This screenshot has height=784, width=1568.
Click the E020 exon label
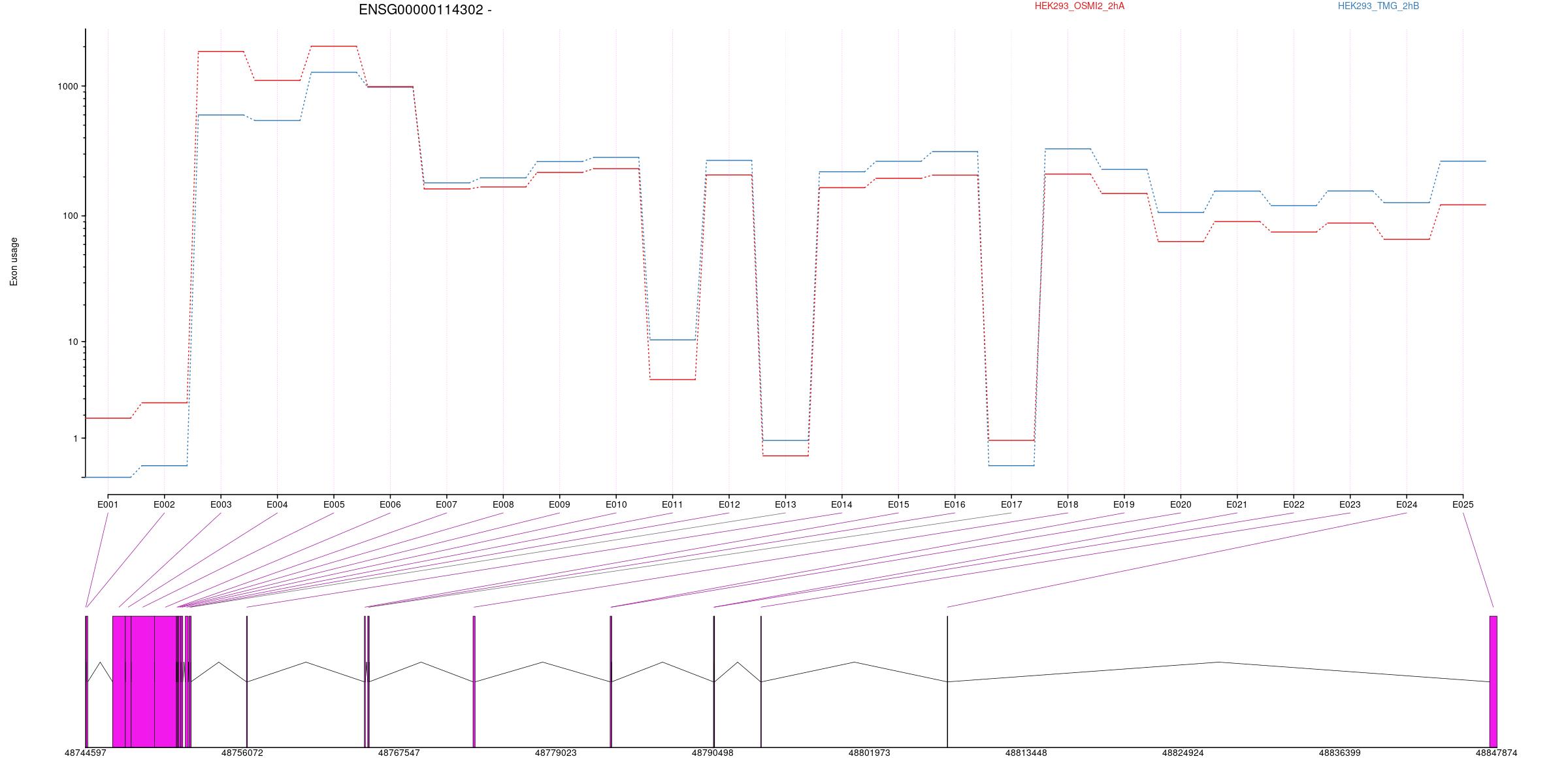[1181, 504]
